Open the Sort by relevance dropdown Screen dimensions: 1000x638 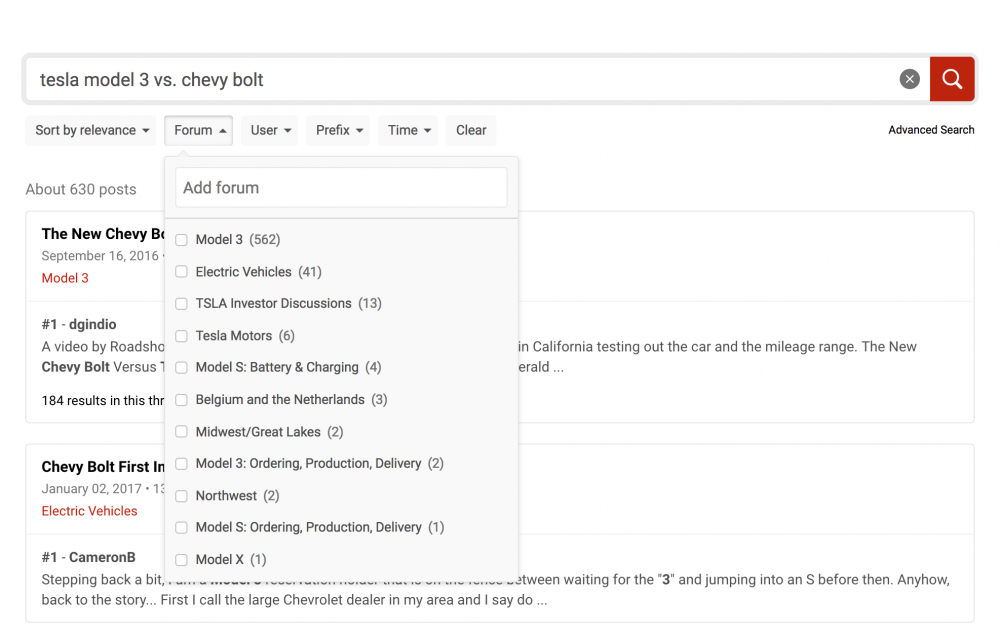pyautogui.click(x=91, y=130)
